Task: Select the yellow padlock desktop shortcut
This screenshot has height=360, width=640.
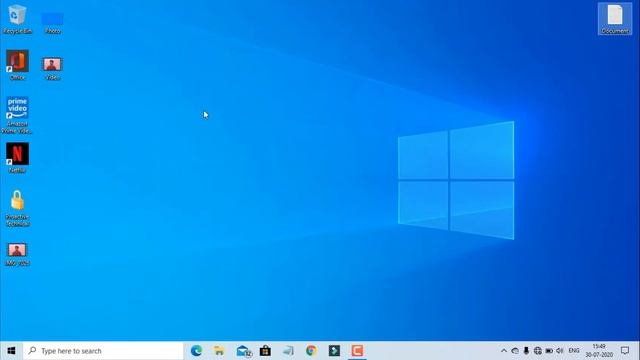Action: coord(17,208)
